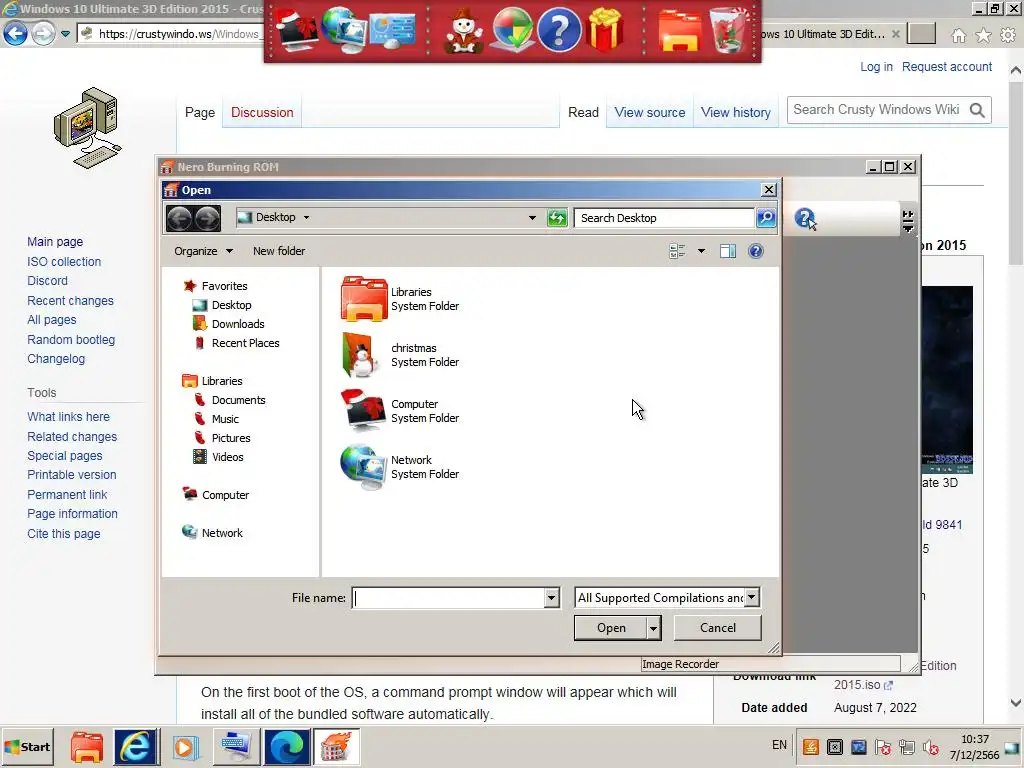Expand the address bar history dropdown
1024x768 pixels.
pyautogui.click(x=532, y=218)
